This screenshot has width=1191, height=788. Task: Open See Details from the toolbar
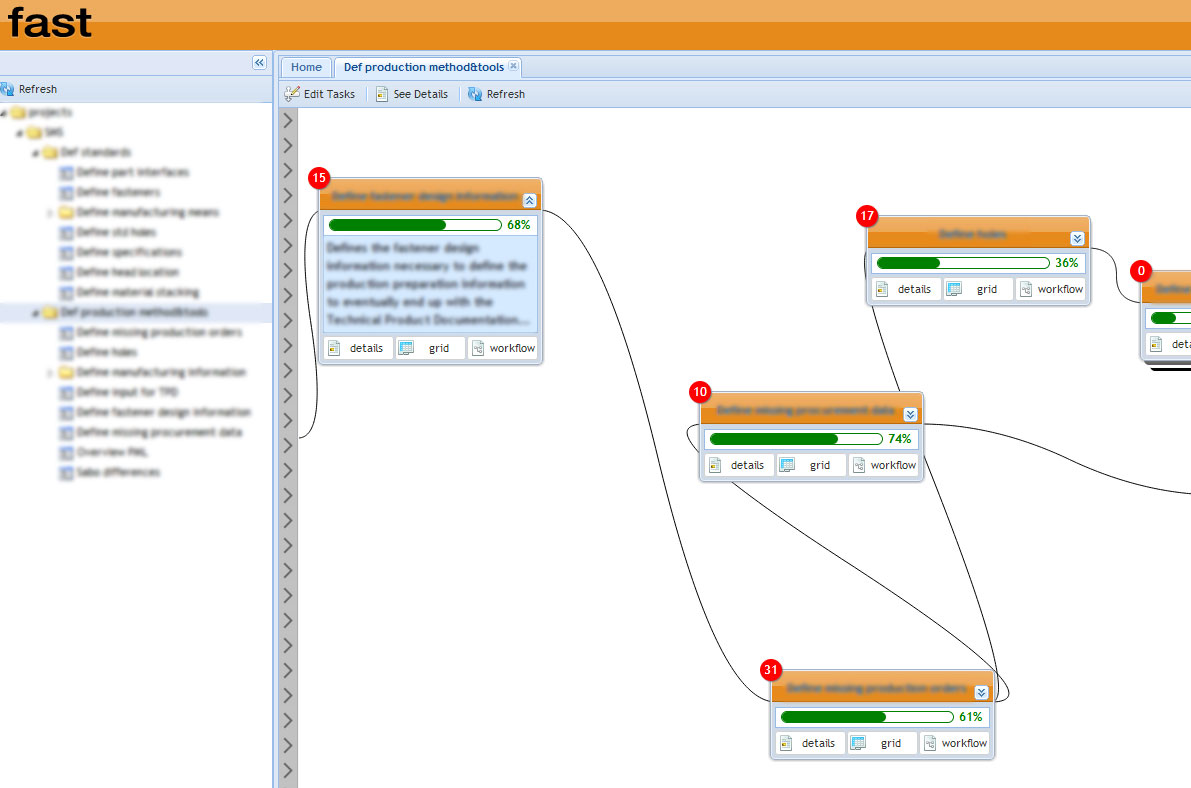pyautogui.click(x=412, y=94)
